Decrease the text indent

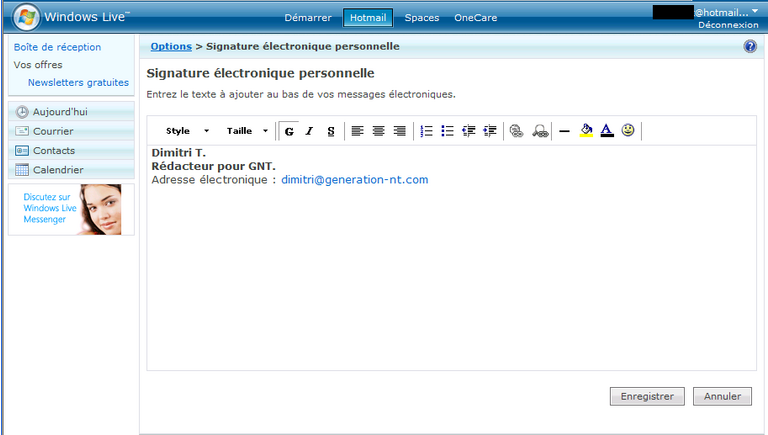[469, 131]
